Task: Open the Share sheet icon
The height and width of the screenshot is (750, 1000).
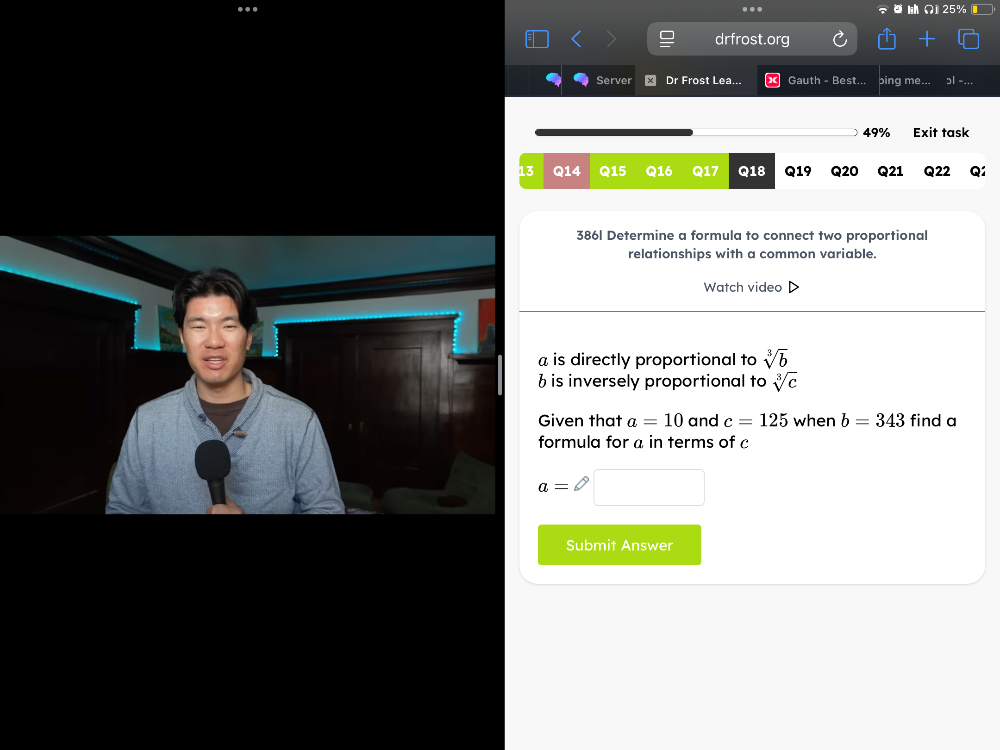Action: point(887,39)
